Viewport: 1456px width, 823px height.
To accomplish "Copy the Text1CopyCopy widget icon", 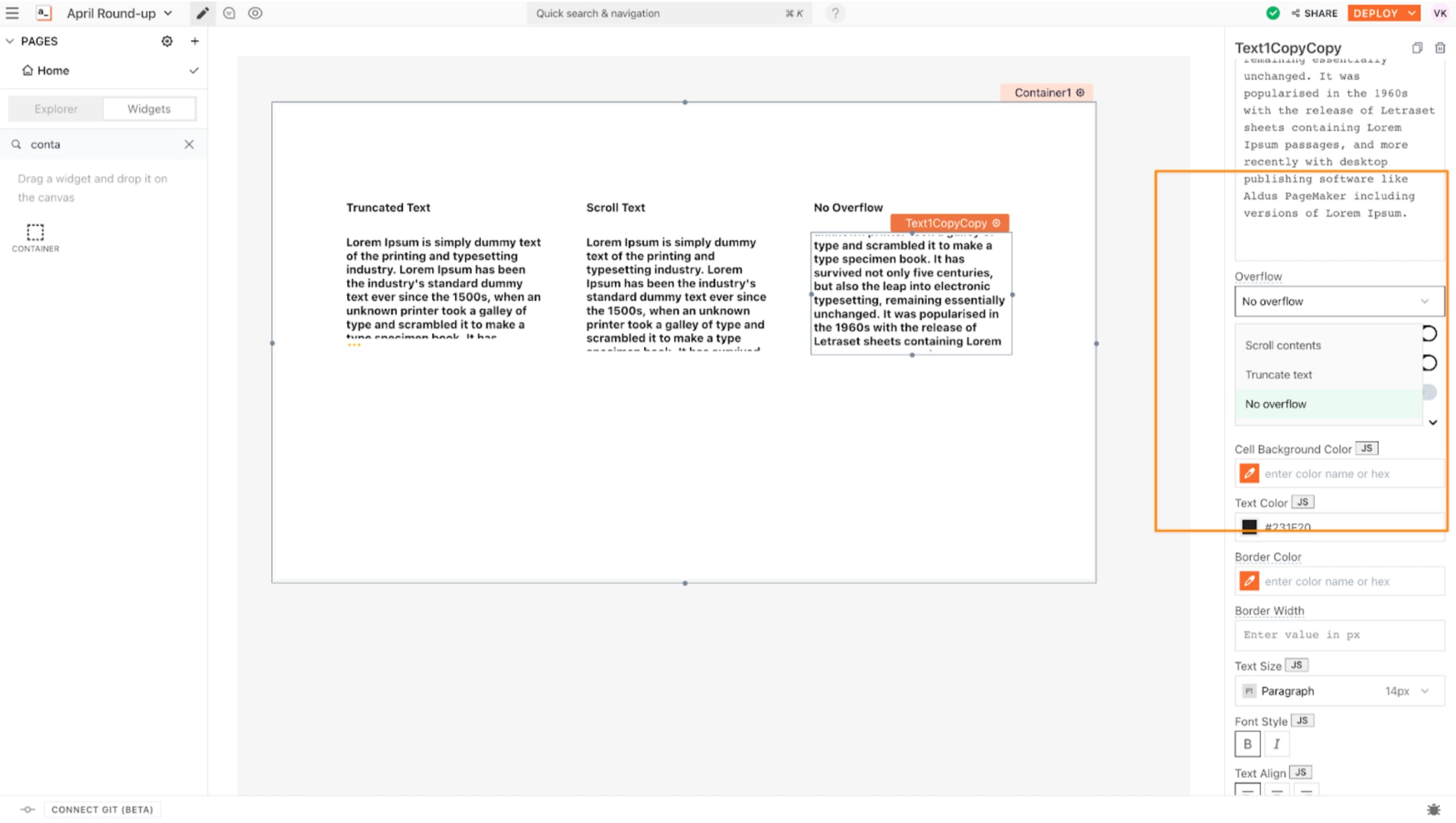I will [1417, 48].
